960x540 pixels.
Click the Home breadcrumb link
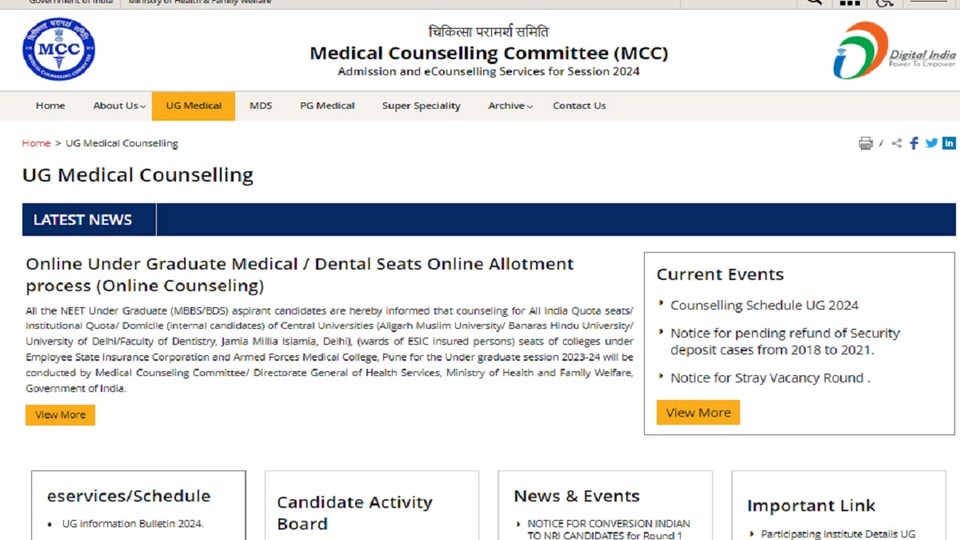tap(36, 143)
